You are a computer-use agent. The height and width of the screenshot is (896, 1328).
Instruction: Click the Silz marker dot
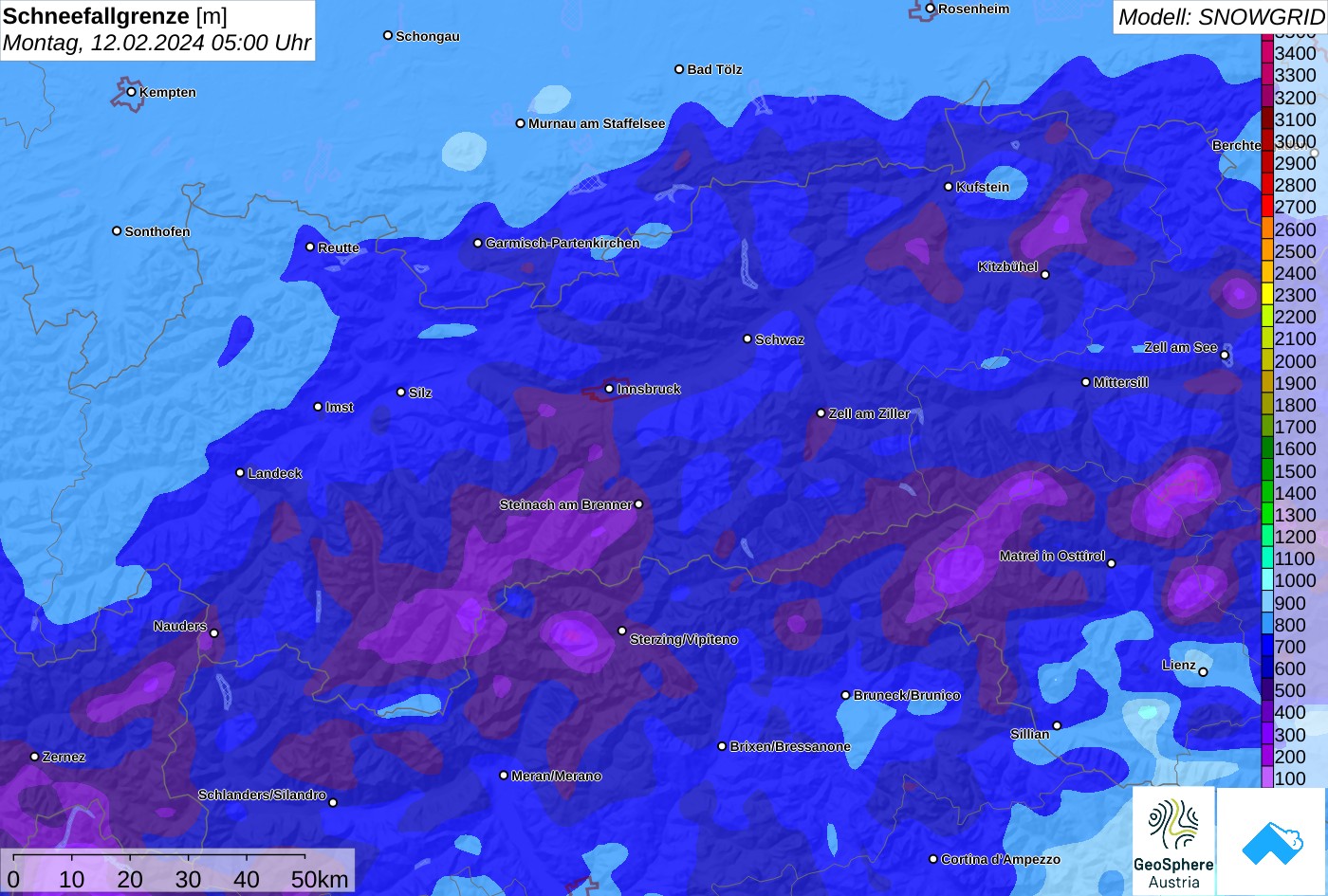point(401,392)
